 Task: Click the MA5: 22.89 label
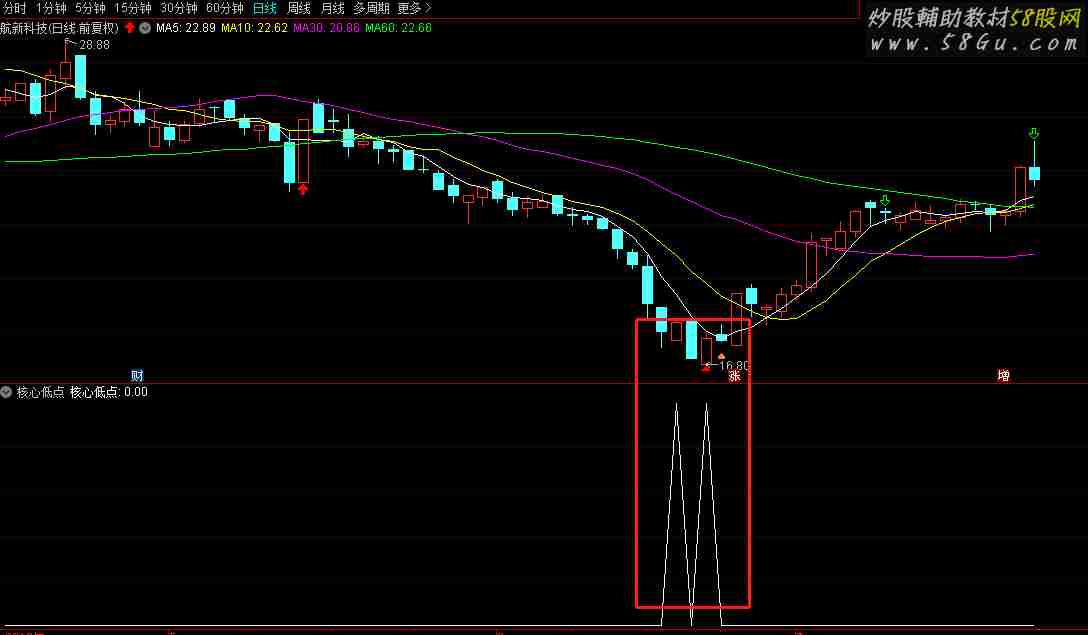[x=185, y=28]
